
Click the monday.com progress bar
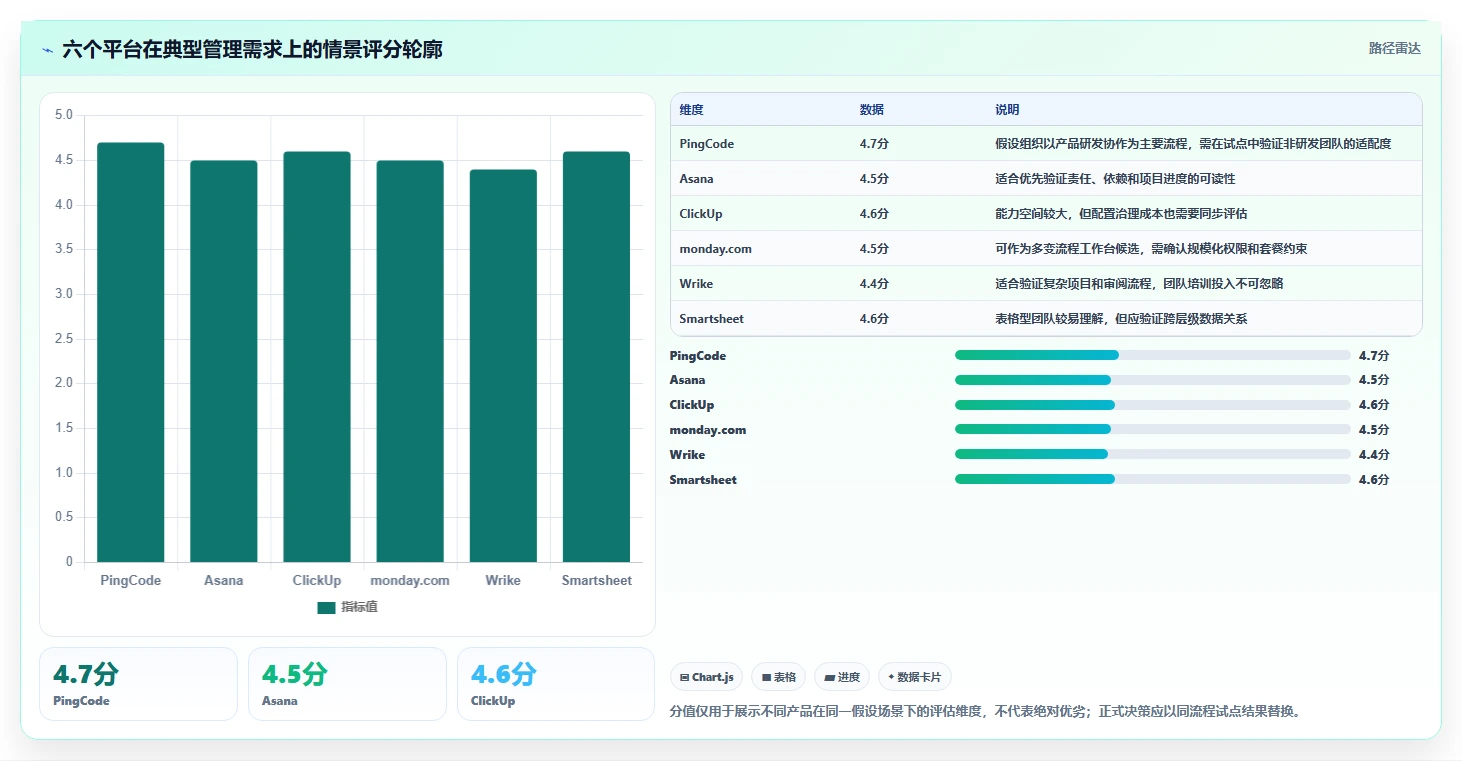click(x=1153, y=429)
